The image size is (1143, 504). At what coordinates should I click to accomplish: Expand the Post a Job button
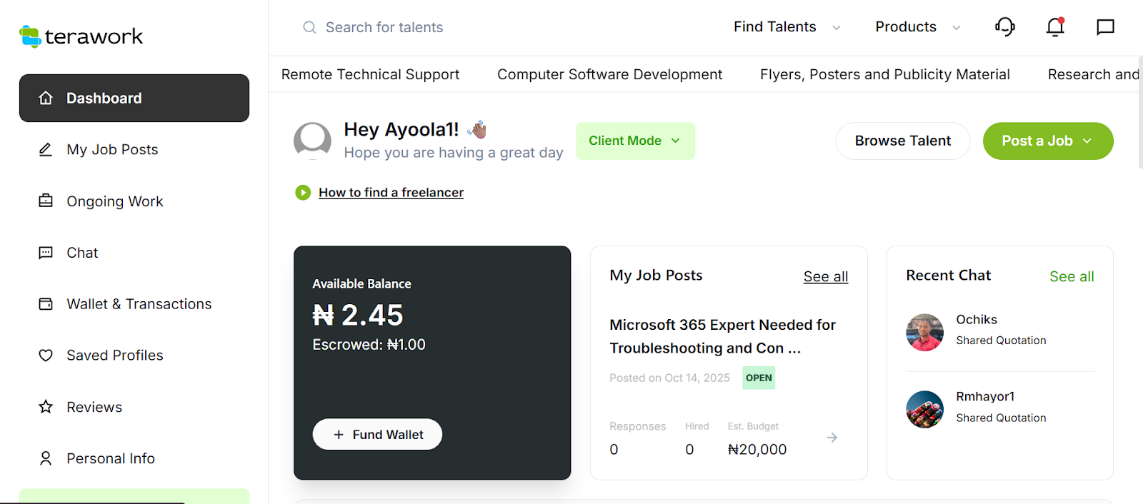coord(1048,141)
